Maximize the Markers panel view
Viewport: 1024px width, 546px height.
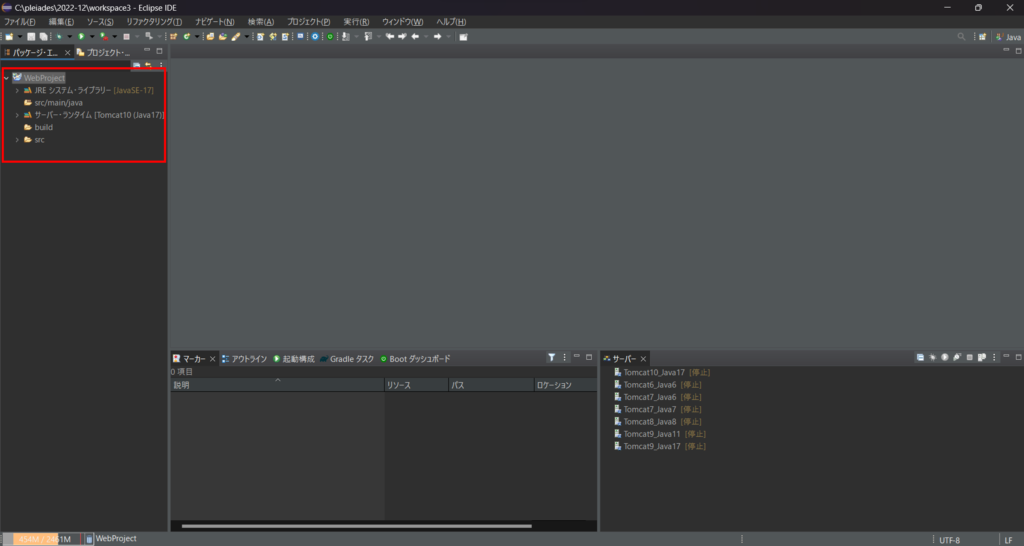point(590,357)
